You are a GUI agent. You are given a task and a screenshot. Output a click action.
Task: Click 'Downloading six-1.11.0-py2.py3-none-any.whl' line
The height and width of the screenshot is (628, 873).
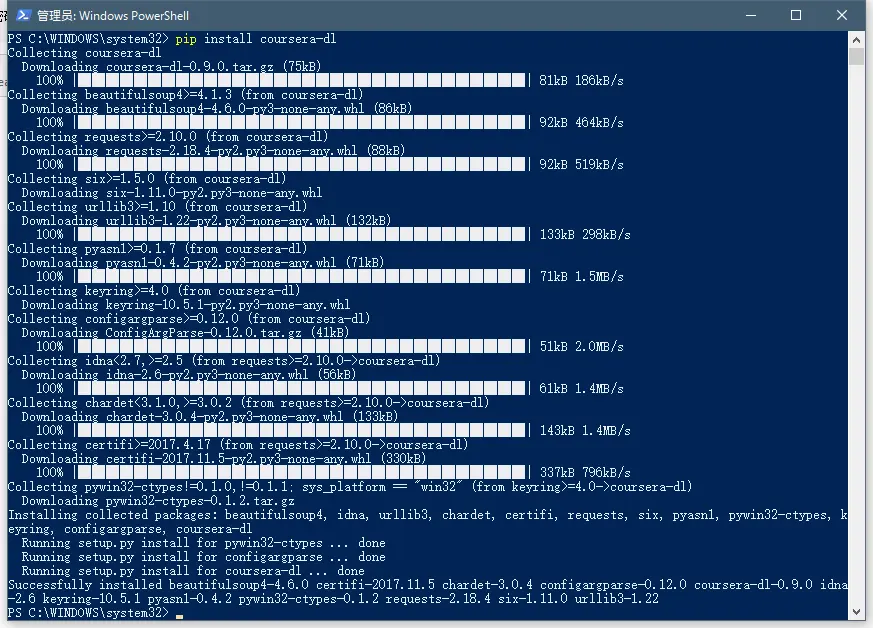pos(171,193)
